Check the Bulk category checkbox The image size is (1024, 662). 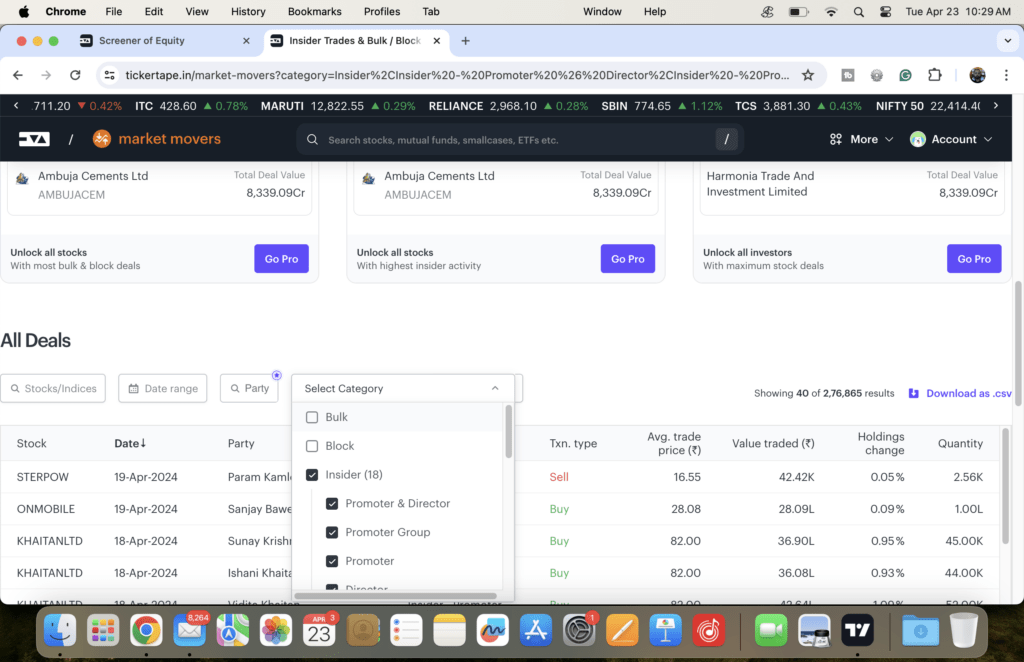(x=312, y=417)
